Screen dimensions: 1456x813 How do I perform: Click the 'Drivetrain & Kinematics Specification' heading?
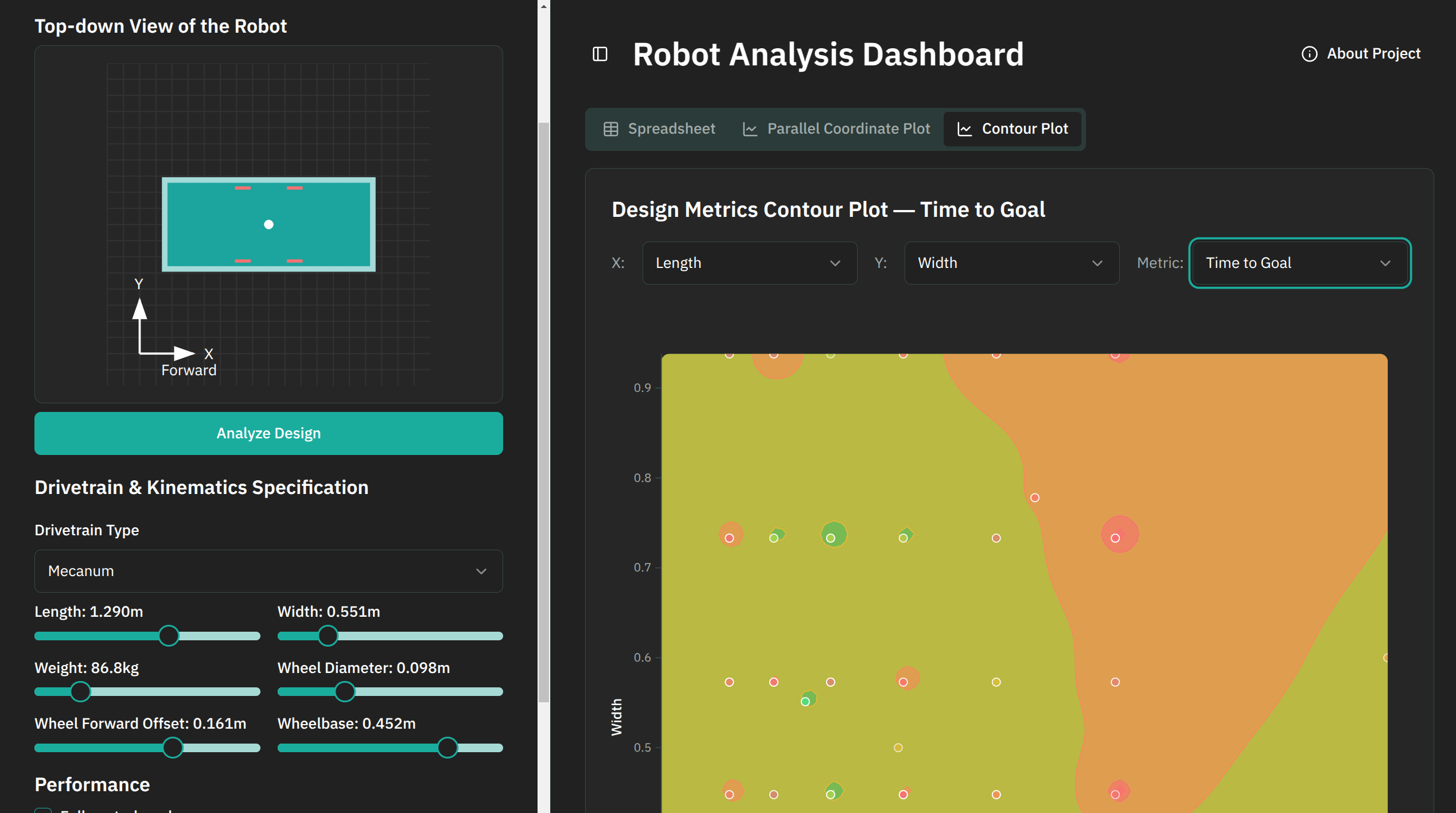[201, 488]
